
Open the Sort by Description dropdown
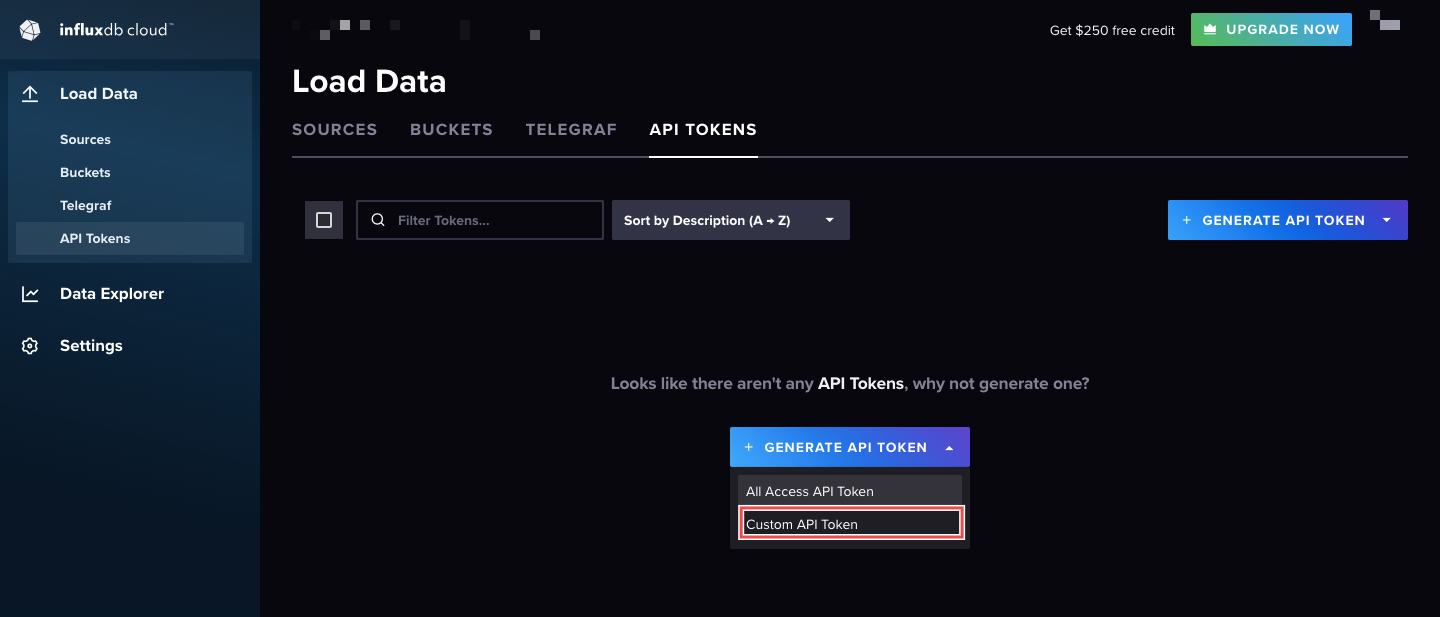tap(730, 220)
